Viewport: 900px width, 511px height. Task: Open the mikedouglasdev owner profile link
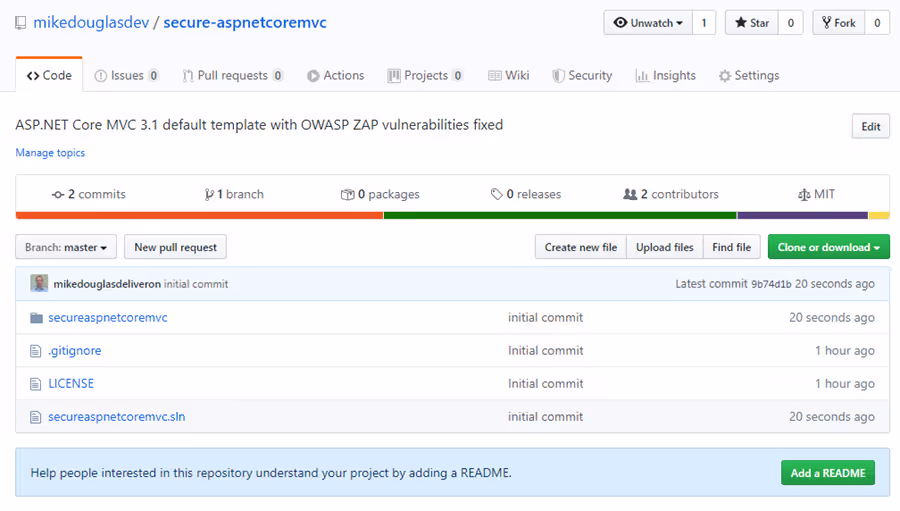click(x=91, y=22)
